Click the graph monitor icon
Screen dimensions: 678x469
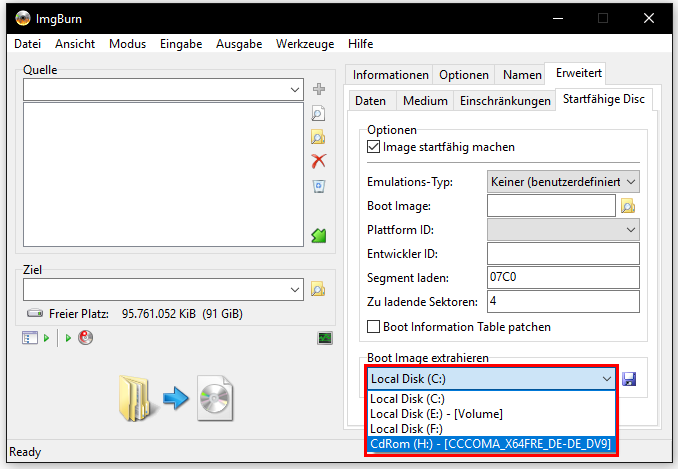pyautogui.click(x=325, y=338)
